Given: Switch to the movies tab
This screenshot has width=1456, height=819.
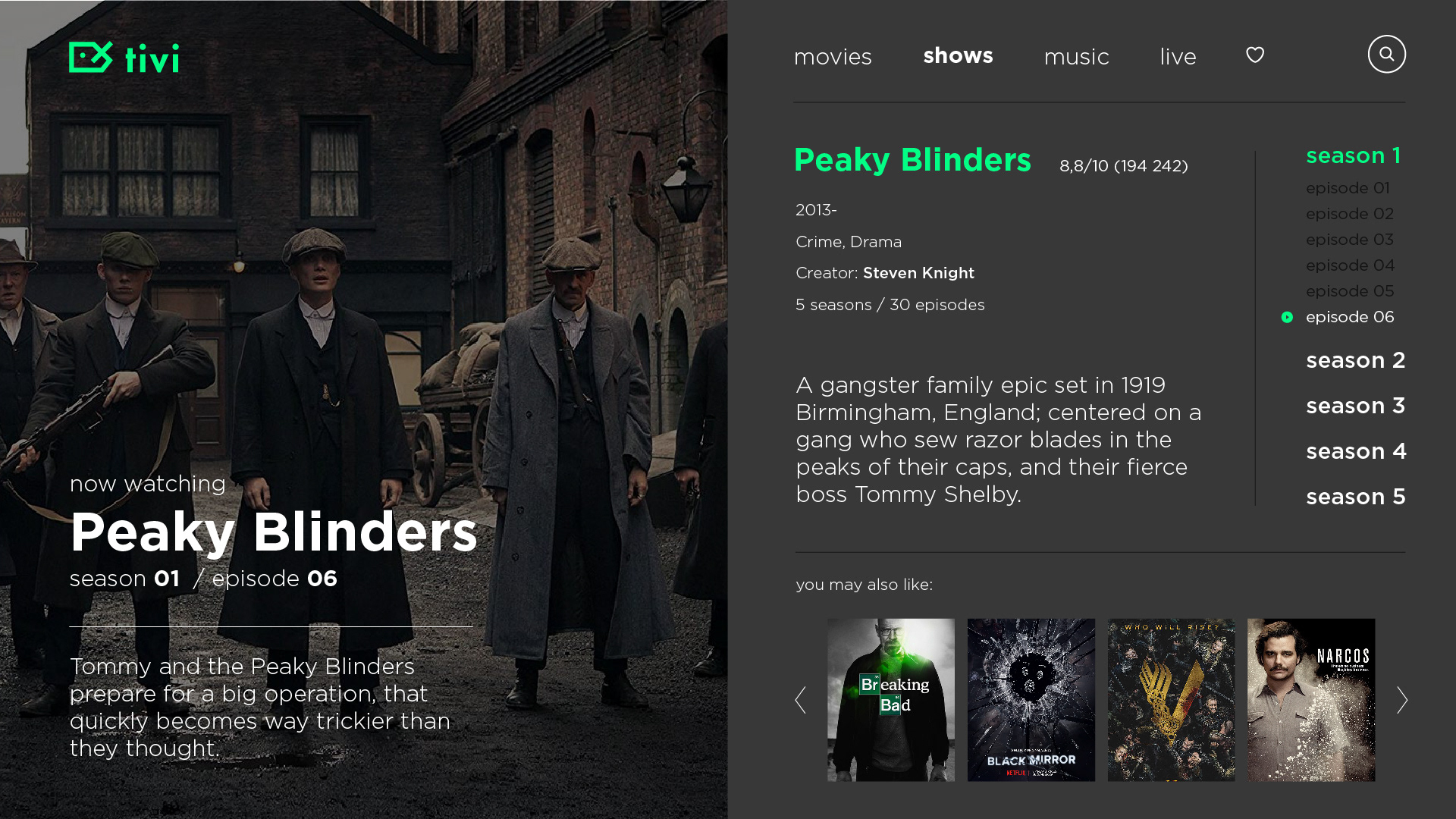Looking at the screenshot, I should tap(833, 57).
